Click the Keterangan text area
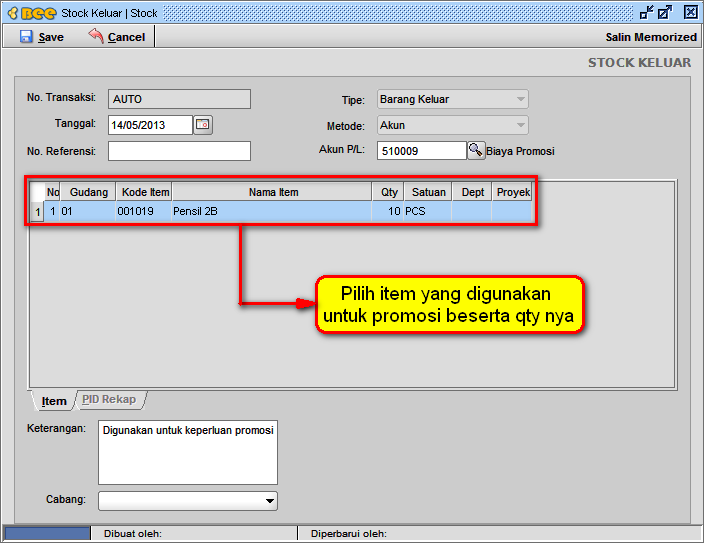The width and height of the screenshot is (704, 543). tap(187, 452)
